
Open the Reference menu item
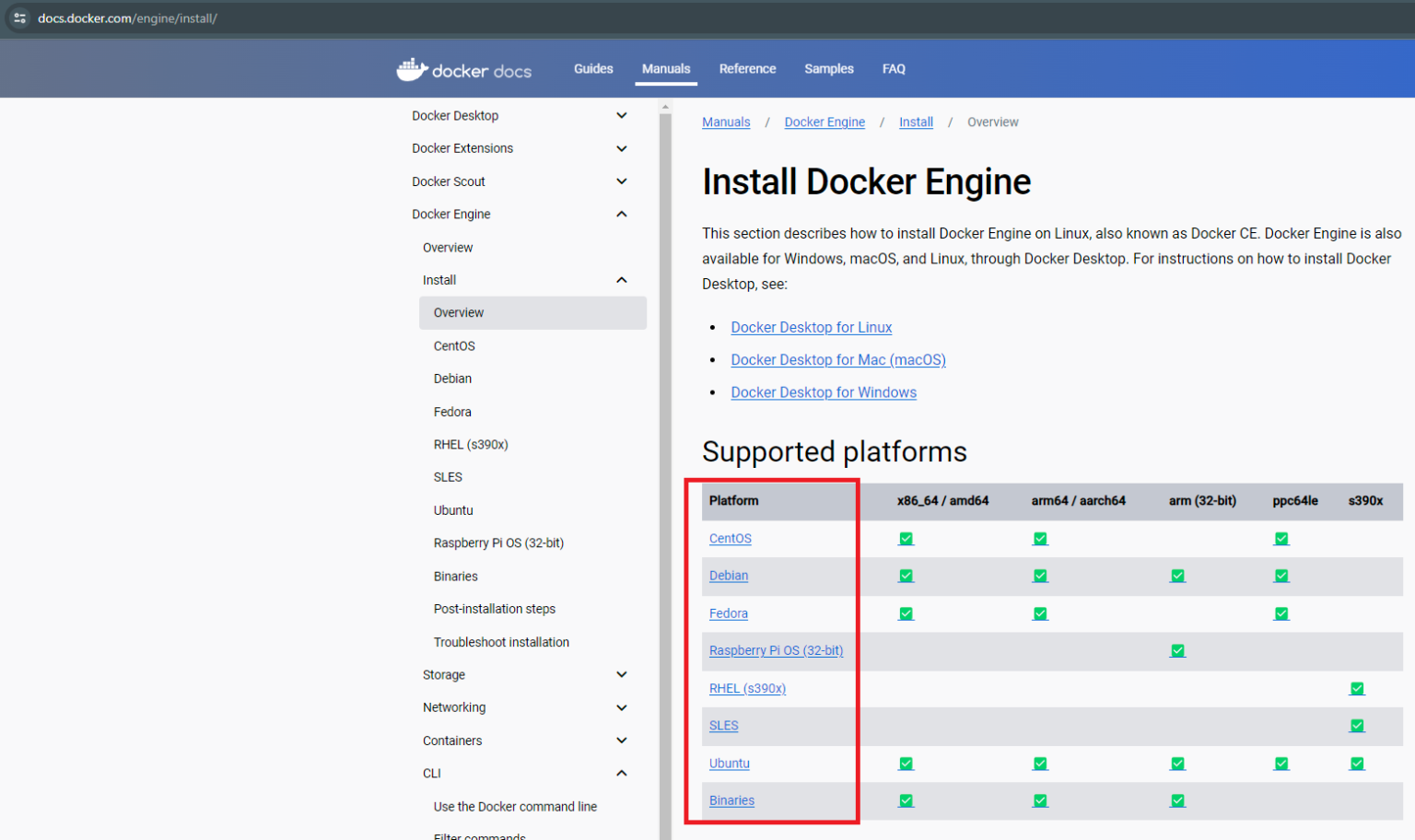(x=747, y=68)
